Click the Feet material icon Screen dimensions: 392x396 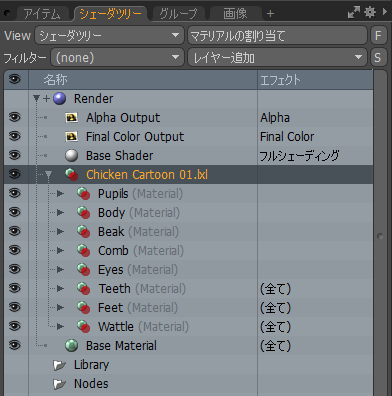click(83, 307)
